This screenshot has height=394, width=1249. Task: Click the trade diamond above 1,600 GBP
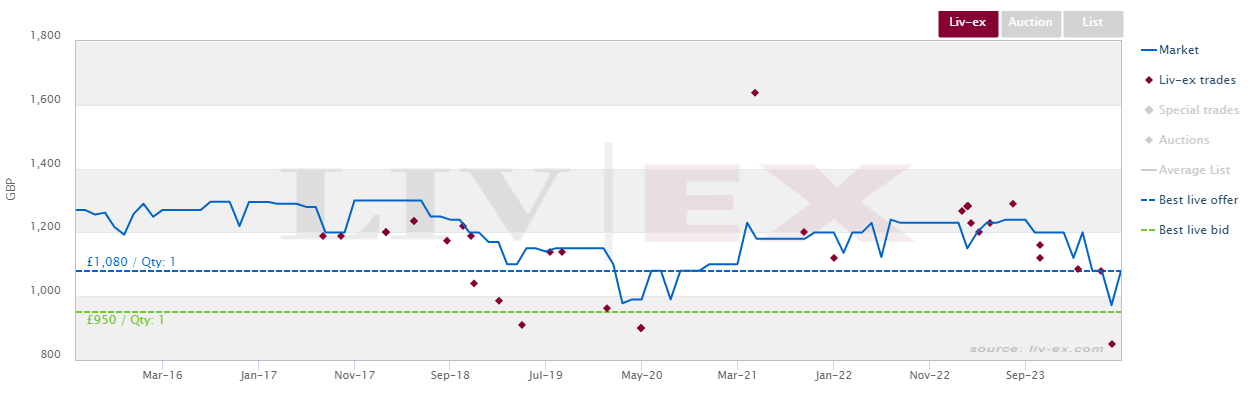[755, 93]
